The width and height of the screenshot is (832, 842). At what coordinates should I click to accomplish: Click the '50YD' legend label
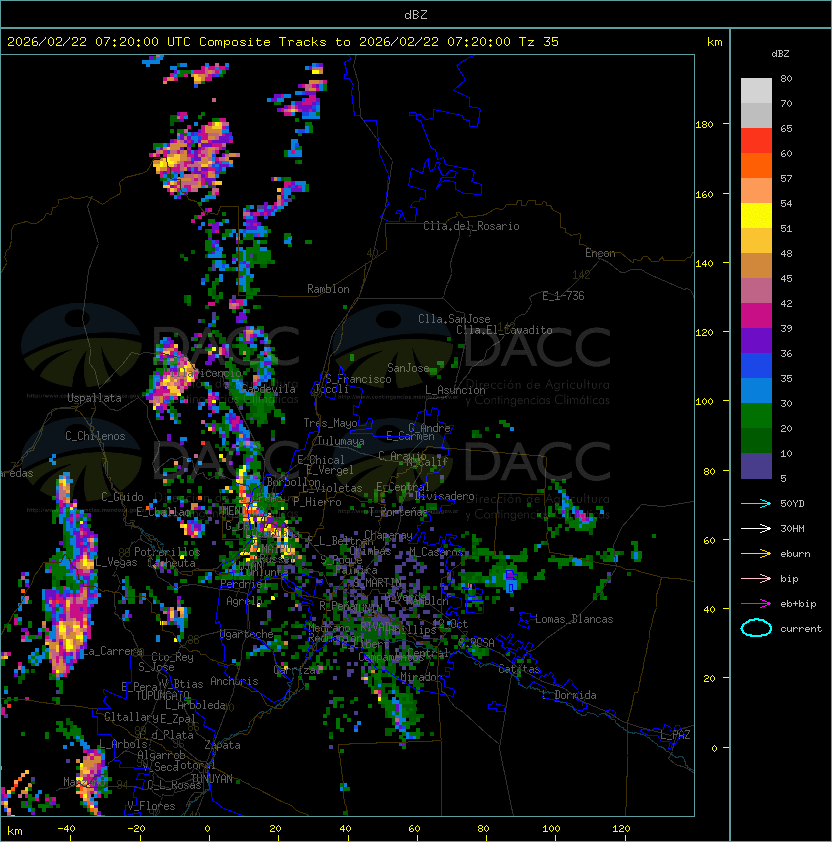792,503
